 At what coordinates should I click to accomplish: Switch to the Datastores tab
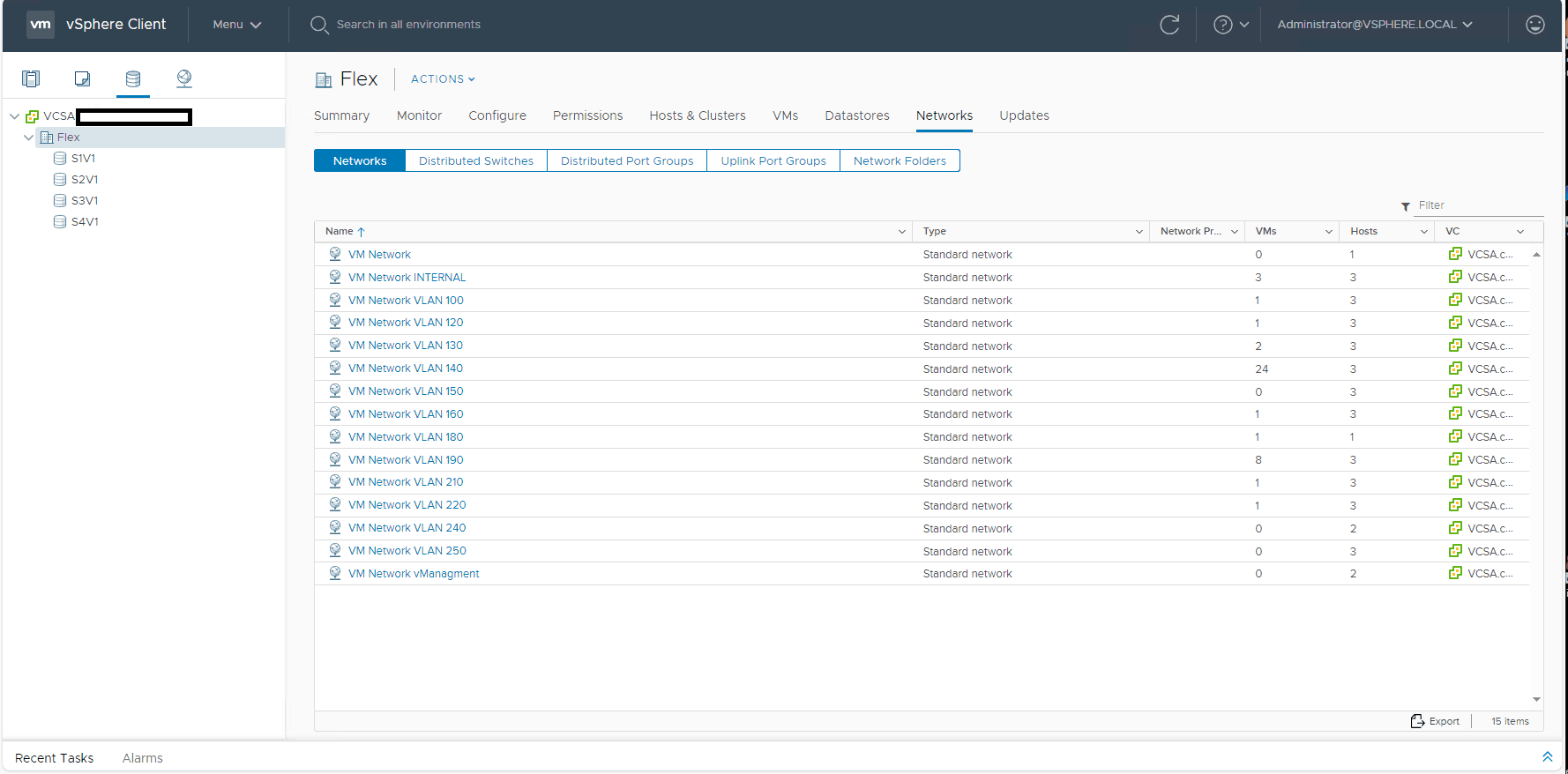pos(857,115)
